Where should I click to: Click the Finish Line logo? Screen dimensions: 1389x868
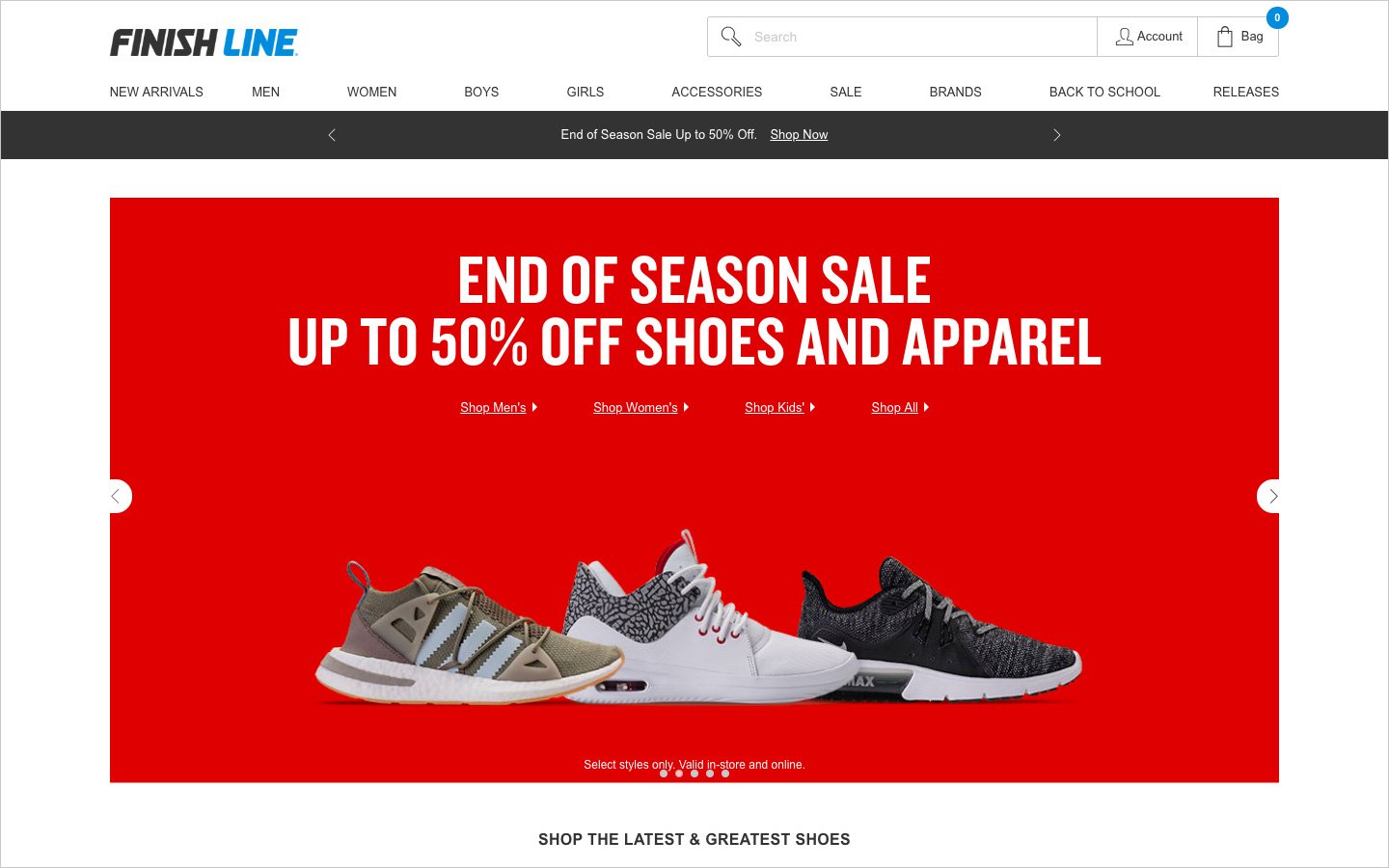point(204,42)
